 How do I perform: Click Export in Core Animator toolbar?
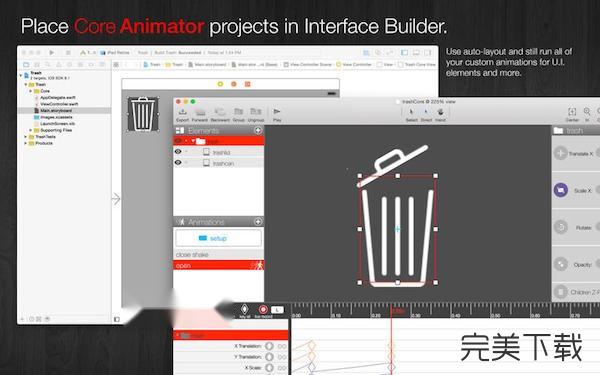point(183,114)
